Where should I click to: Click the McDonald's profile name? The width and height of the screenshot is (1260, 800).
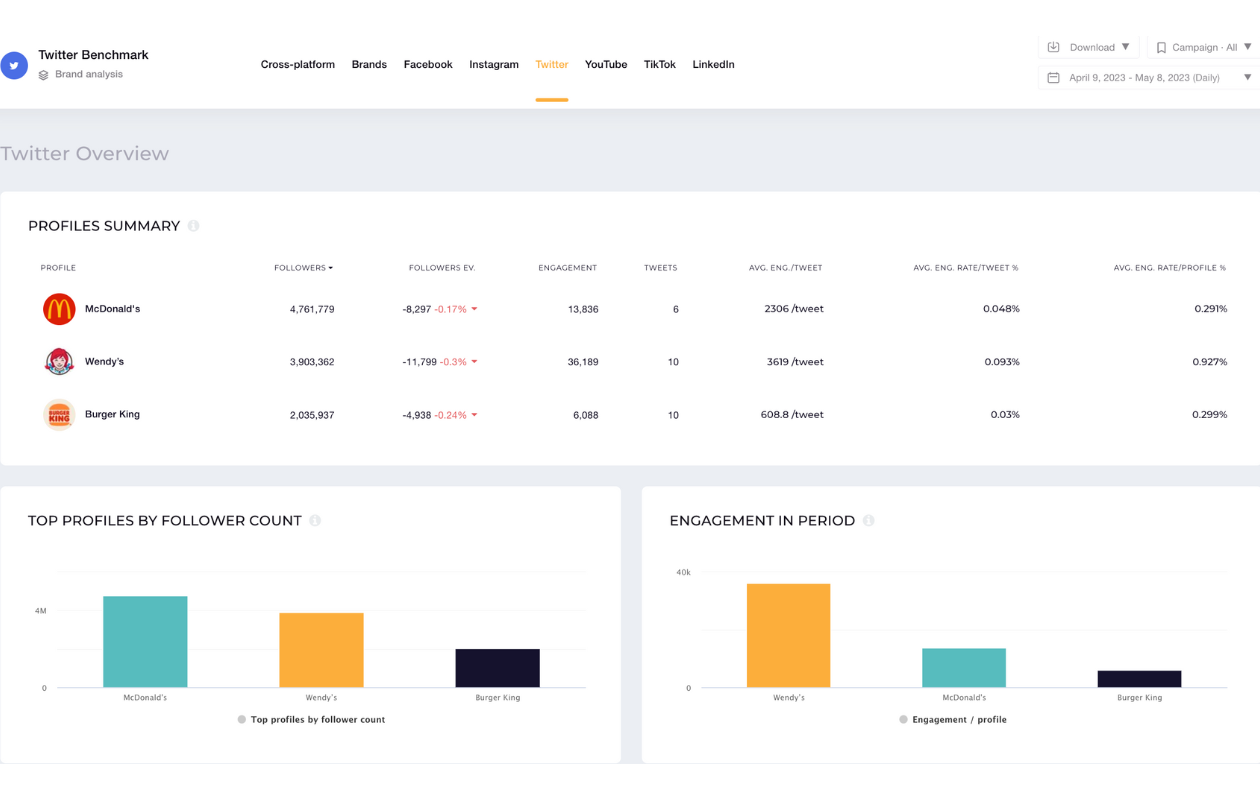pos(112,309)
